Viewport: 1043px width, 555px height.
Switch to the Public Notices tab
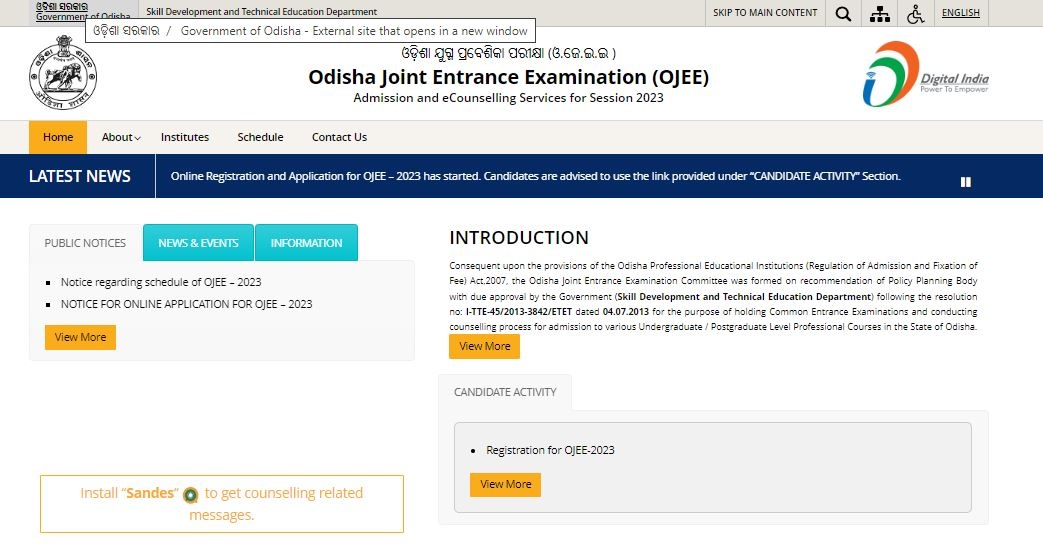pyautogui.click(x=85, y=243)
